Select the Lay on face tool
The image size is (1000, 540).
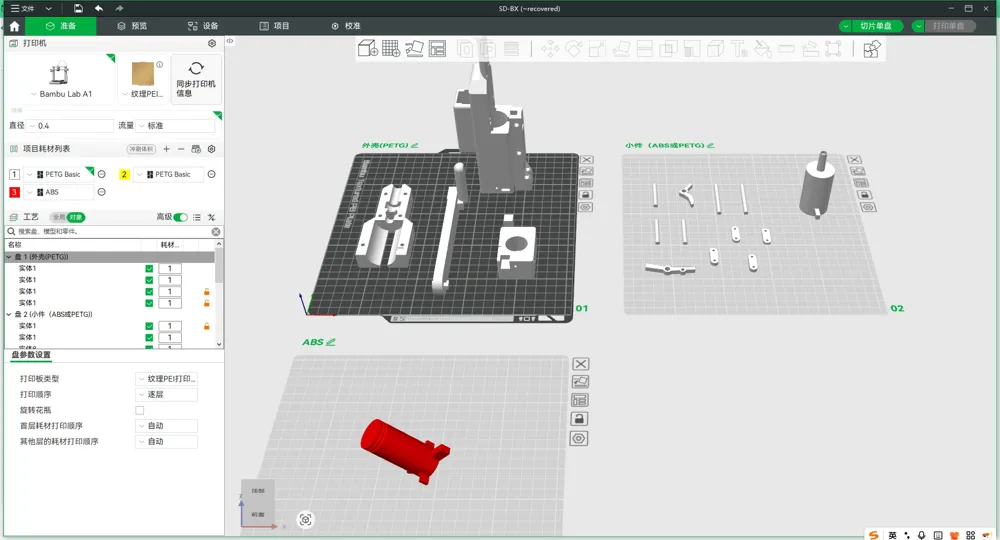[x=621, y=49]
